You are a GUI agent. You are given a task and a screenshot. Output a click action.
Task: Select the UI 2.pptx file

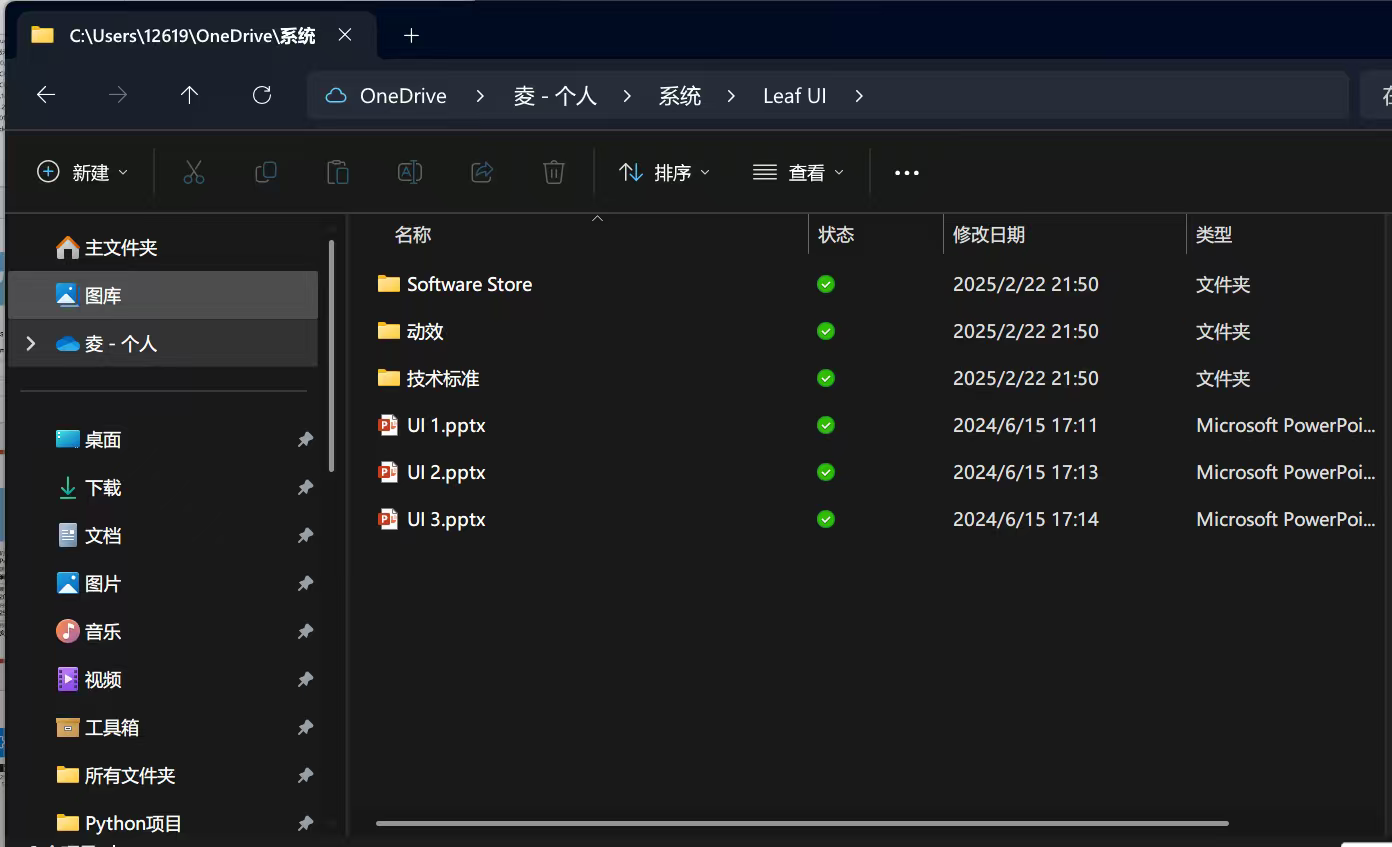pos(446,472)
